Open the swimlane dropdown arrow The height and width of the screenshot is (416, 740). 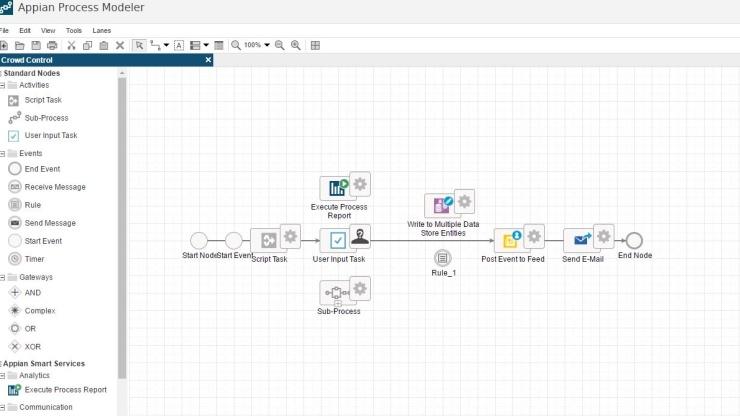206,45
